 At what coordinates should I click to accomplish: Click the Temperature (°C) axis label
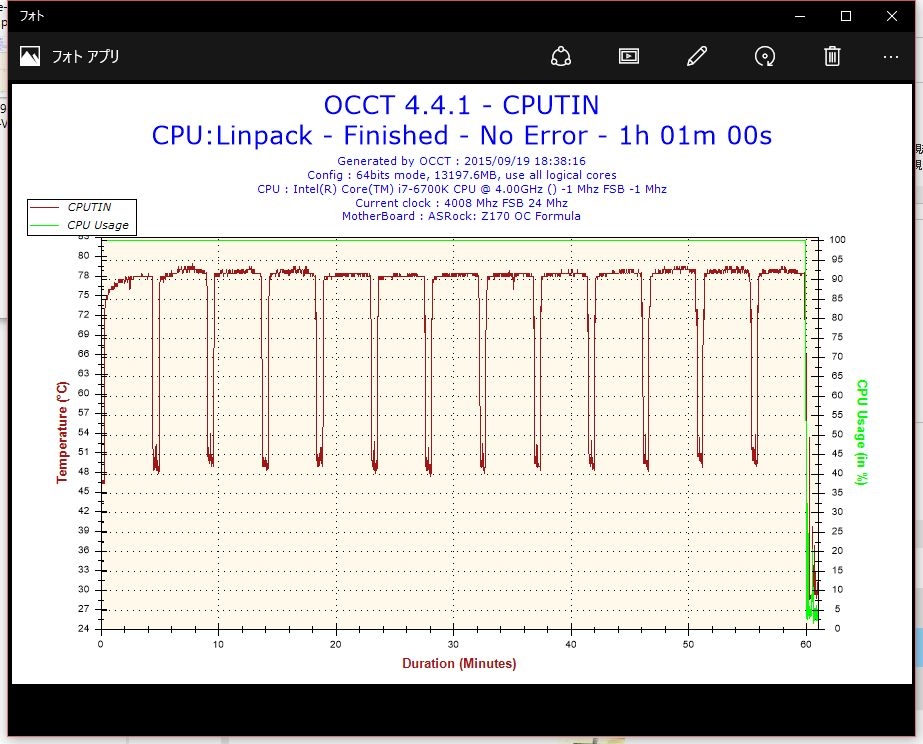[x=62, y=433]
